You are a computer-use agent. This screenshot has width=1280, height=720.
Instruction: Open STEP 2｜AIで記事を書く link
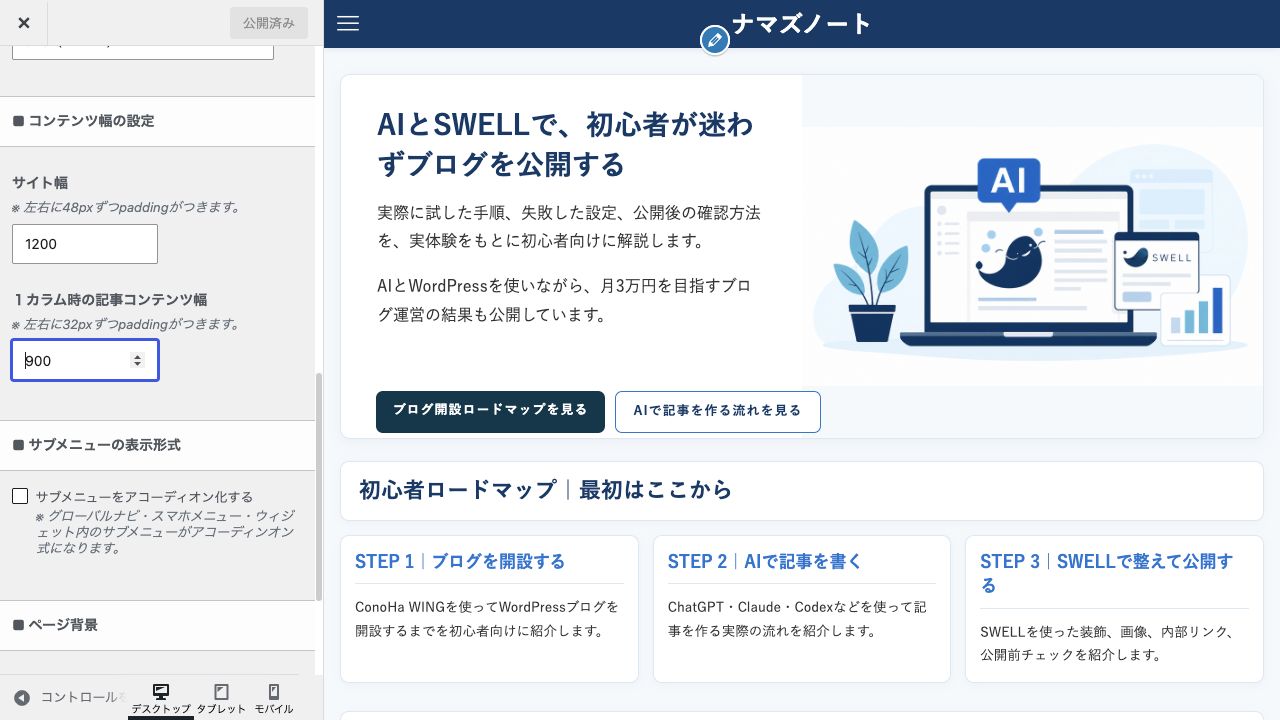[x=765, y=561]
